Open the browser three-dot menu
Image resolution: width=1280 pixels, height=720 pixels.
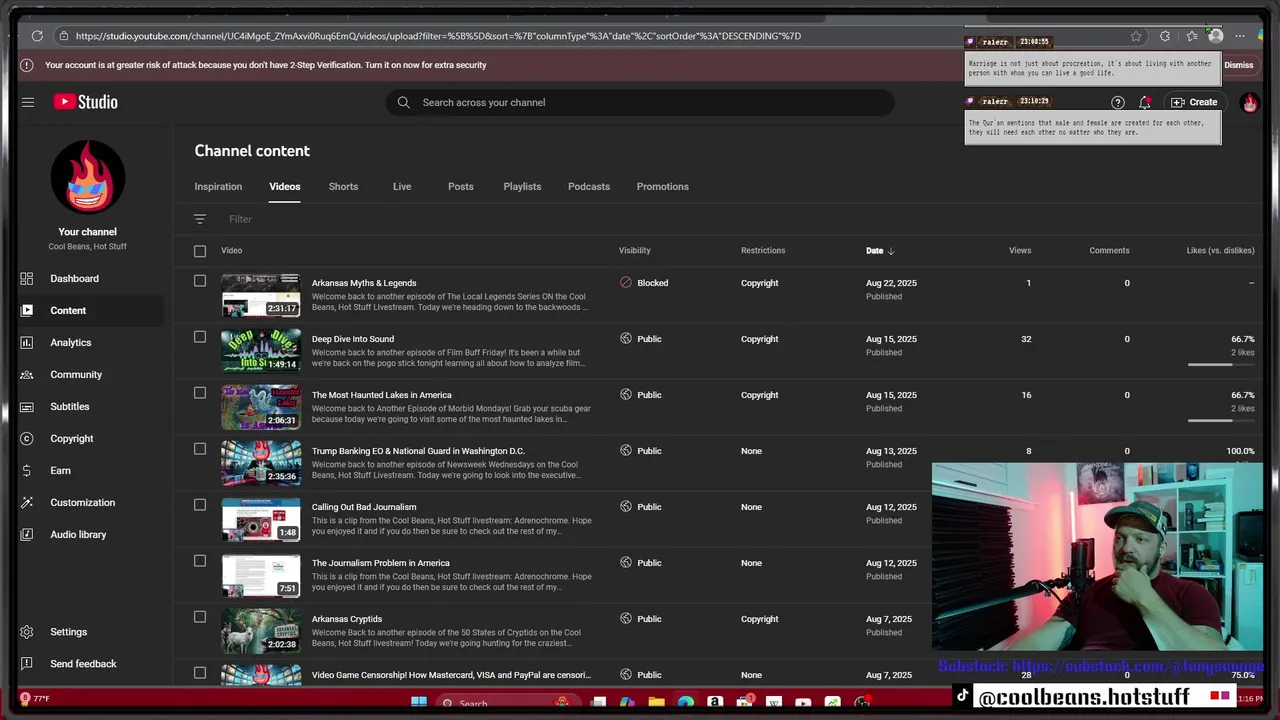[x=1240, y=36]
